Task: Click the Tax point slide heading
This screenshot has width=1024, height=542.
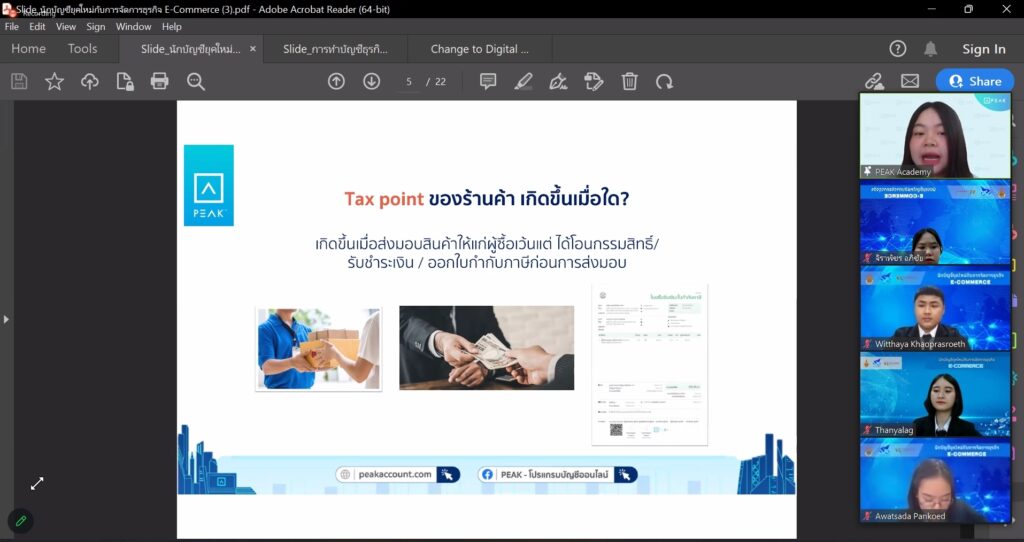Action: click(487, 199)
